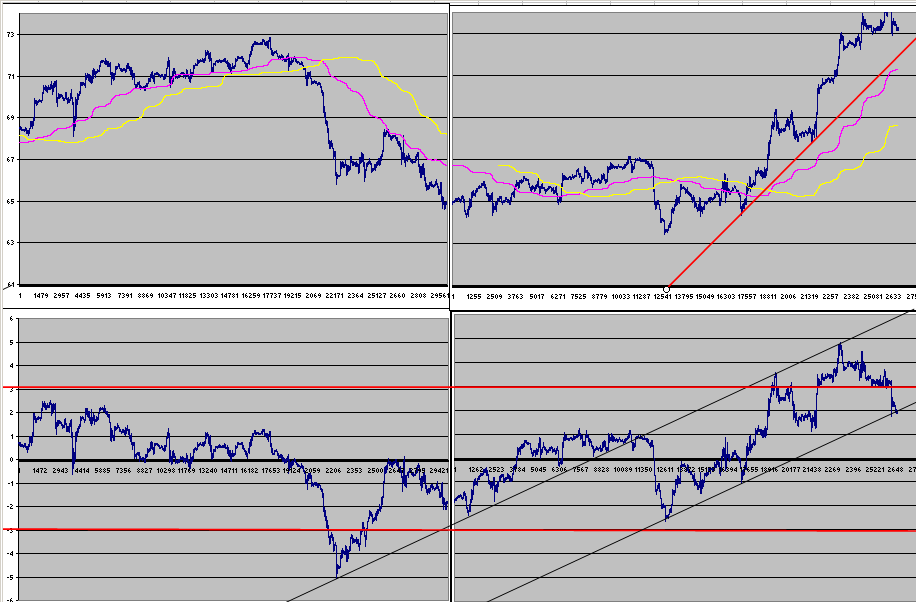This screenshot has width=916, height=602.
Task: Select the upper red horizontal line at level 3
Action: point(459,387)
